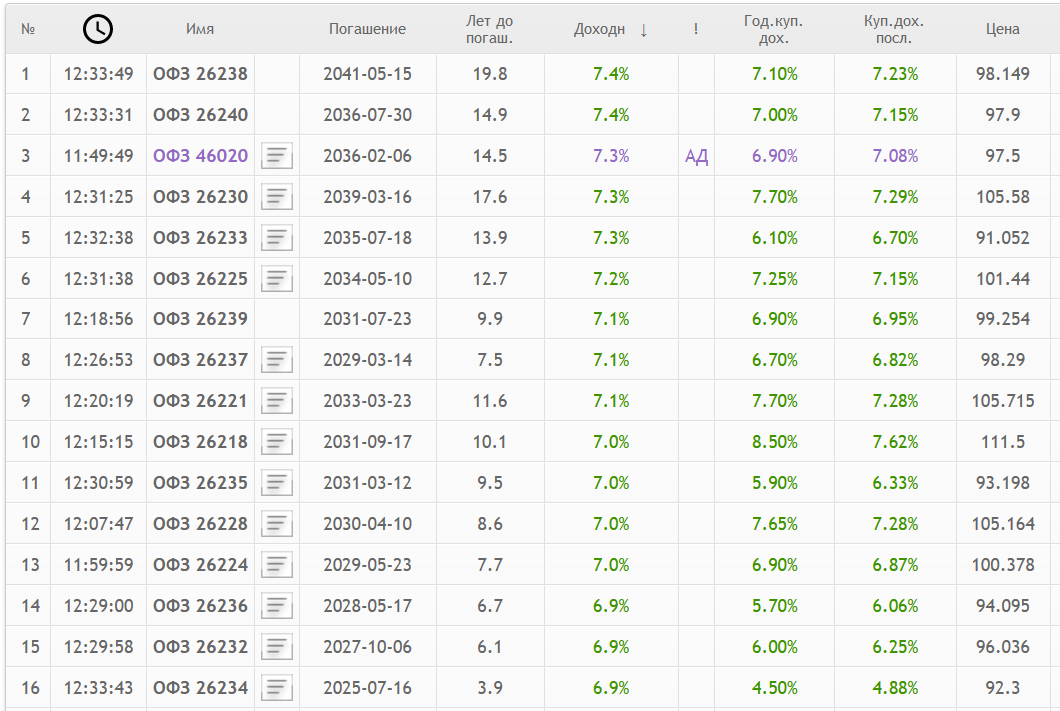This screenshot has width=1060, height=711.
Task: Click the exclamation mark column header
Action: 696,29
